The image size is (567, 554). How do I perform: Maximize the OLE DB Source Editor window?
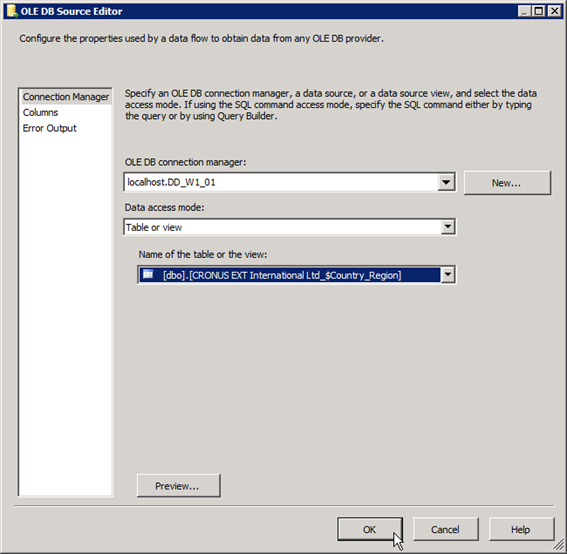tap(539, 11)
